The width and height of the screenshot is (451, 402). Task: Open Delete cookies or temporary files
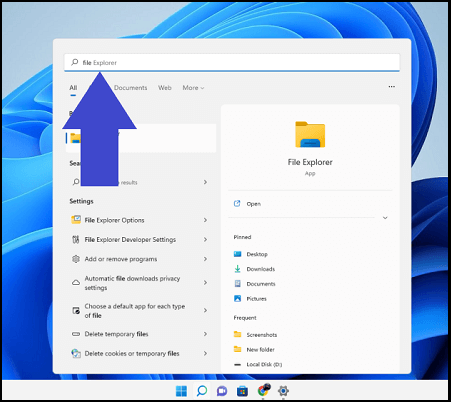coord(132,353)
